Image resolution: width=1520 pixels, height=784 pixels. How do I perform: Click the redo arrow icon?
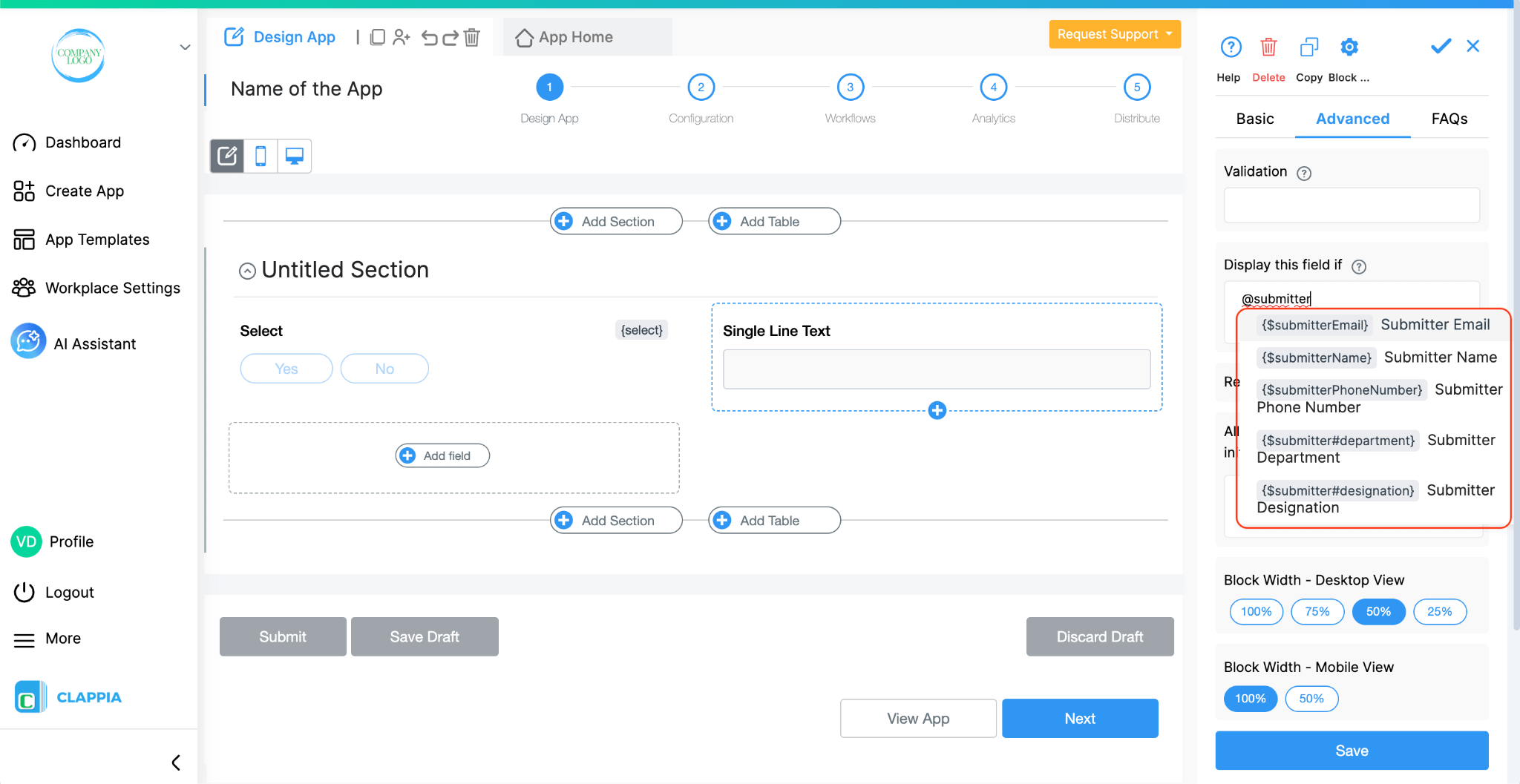pos(451,37)
